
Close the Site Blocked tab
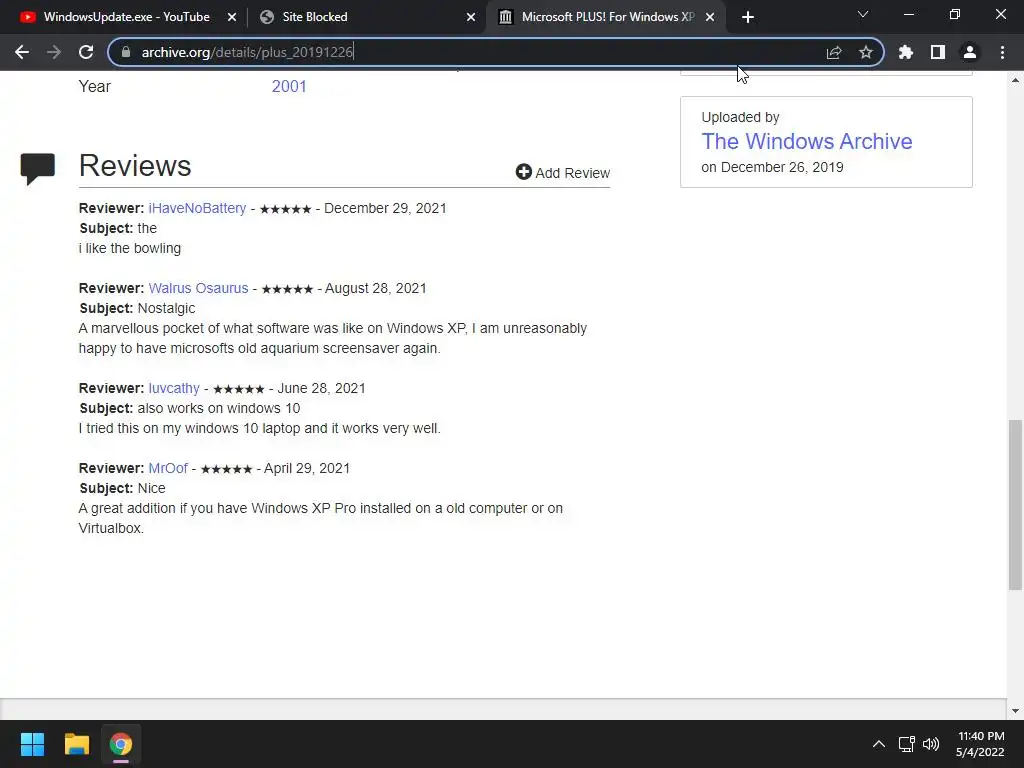pyautogui.click(x=471, y=17)
